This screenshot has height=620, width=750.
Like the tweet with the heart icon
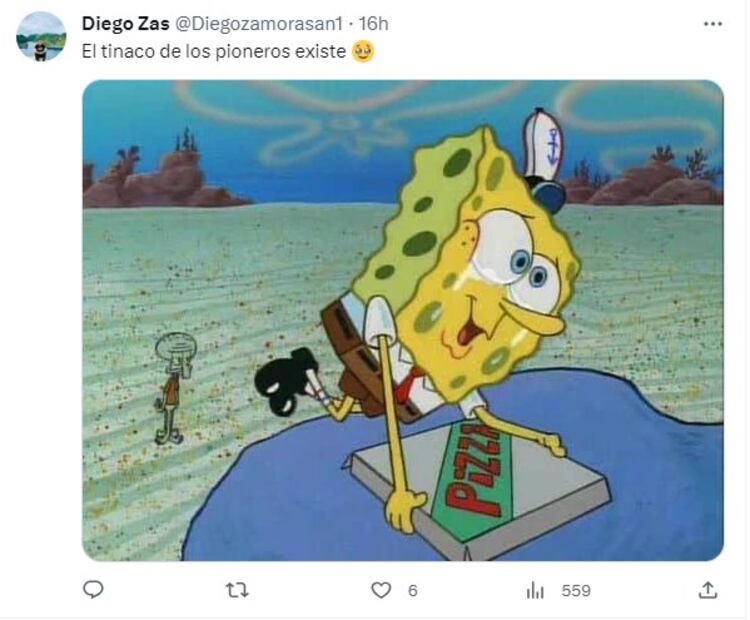pyautogui.click(x=381, y=590)
